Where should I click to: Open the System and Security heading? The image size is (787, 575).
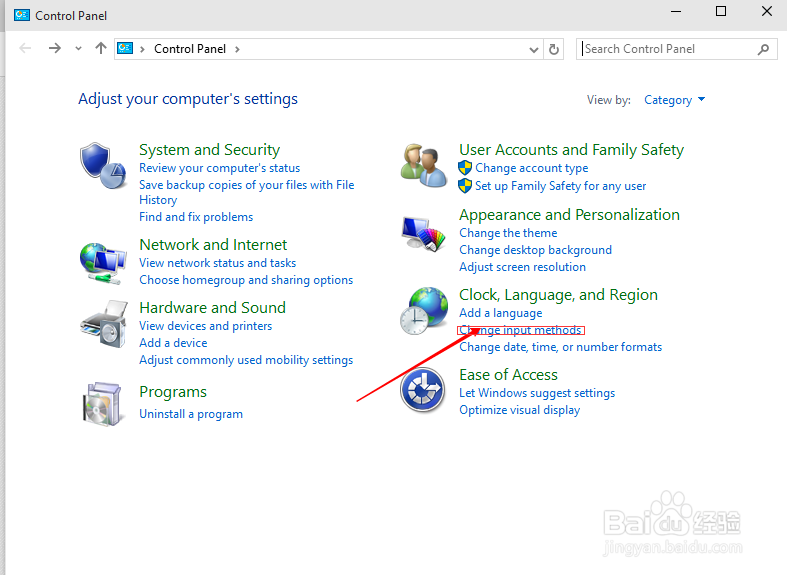[209, 150]
